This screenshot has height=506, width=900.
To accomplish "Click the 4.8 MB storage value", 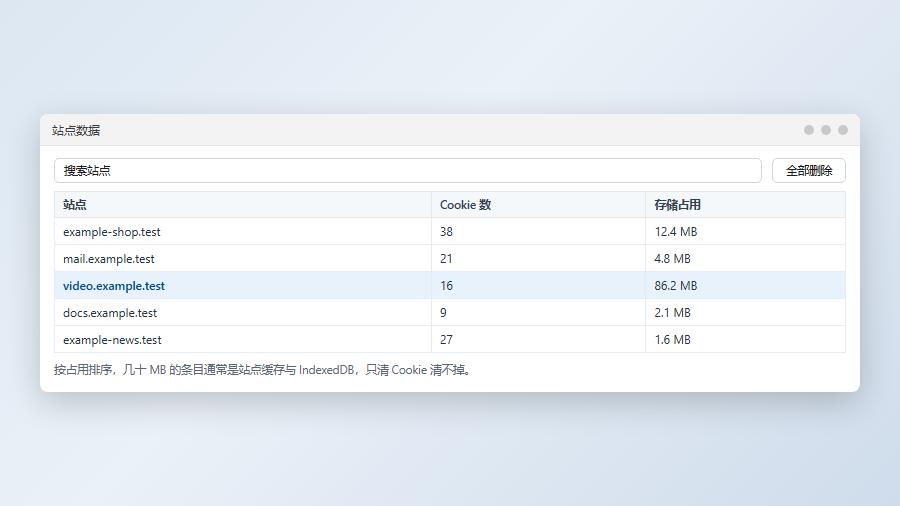I will (x=672, y=259).
